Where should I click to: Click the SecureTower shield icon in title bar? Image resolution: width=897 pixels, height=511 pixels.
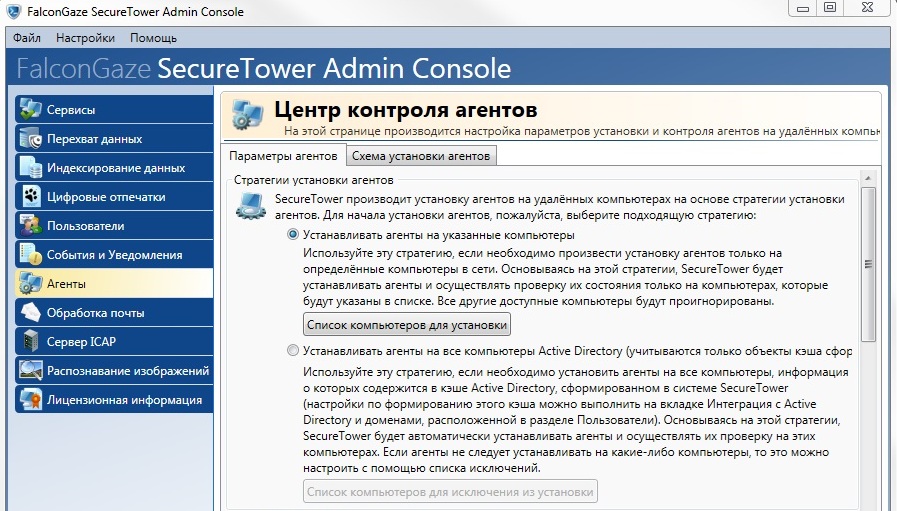[14, 11]
